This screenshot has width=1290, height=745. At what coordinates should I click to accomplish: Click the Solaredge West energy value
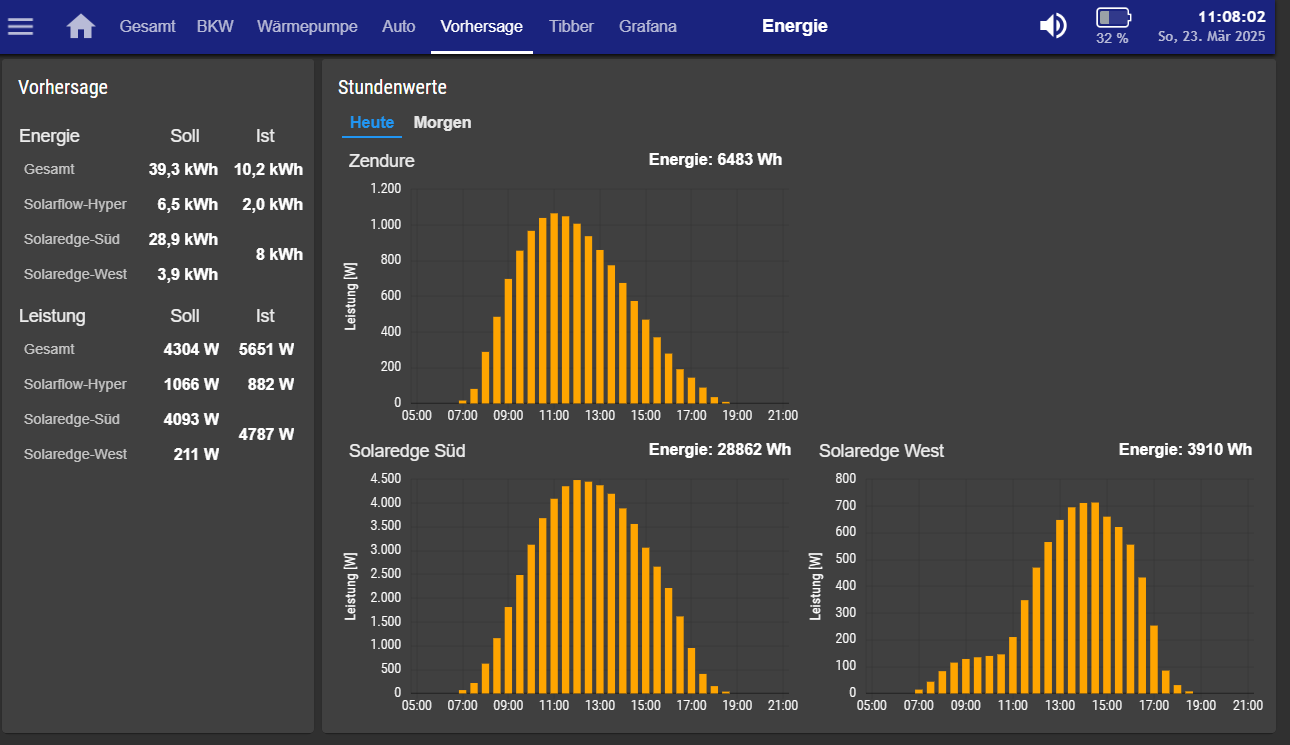click(x=1185, y=450)
